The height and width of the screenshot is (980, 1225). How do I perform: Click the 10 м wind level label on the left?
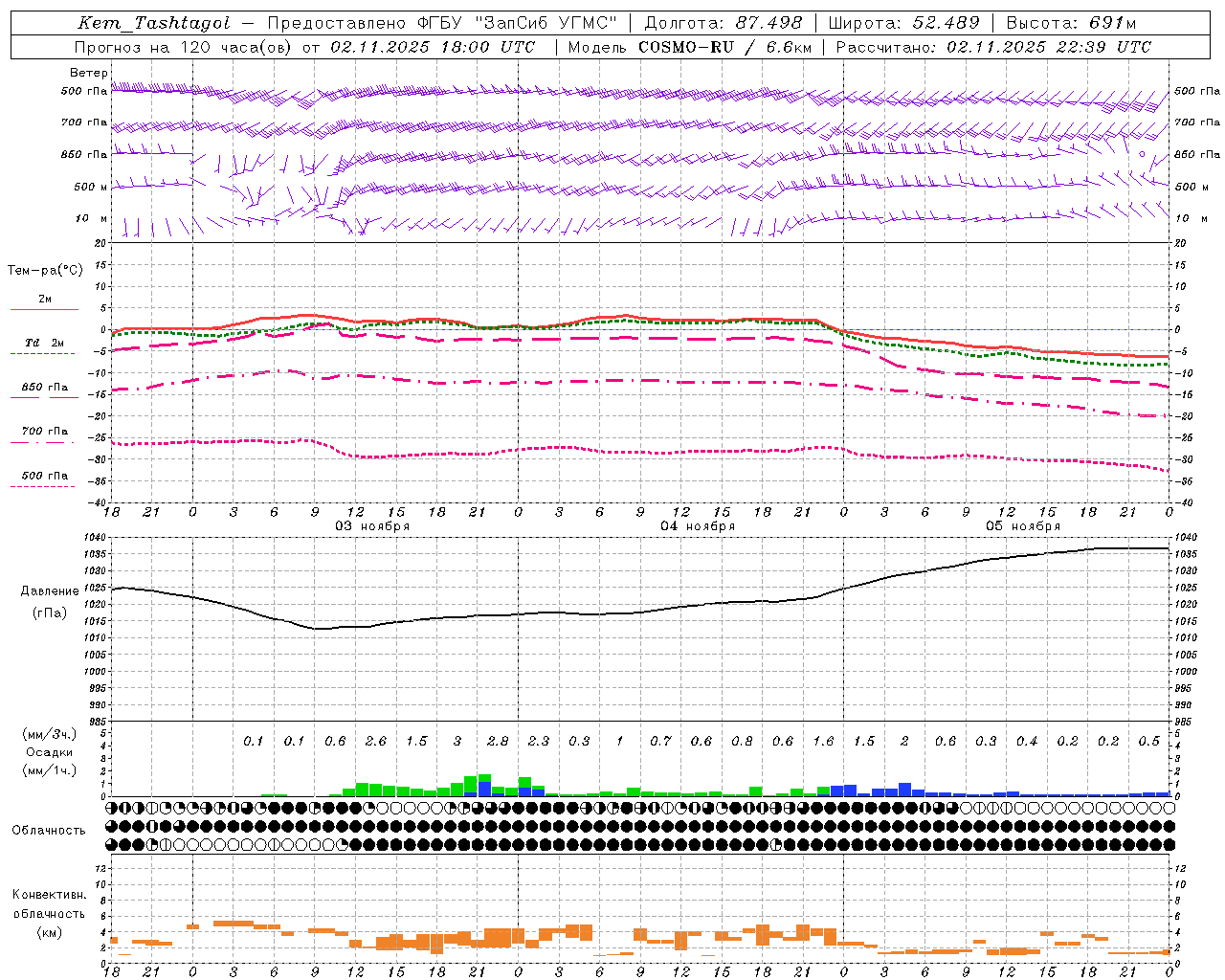click(93, 218)
